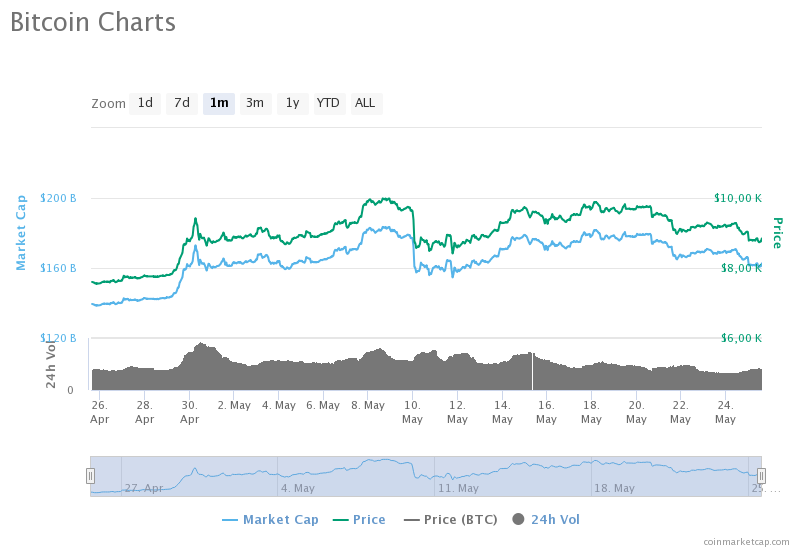Select YTD zoom range
This screenshot has height=550, width=800.
[328, 104]
